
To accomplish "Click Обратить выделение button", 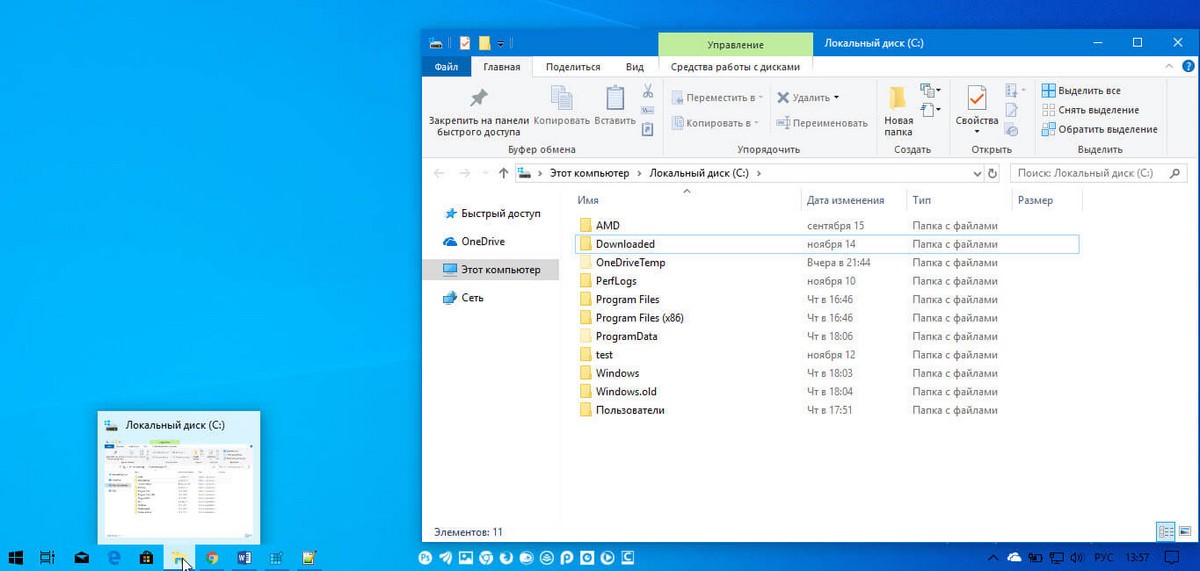I will 1099,129.
